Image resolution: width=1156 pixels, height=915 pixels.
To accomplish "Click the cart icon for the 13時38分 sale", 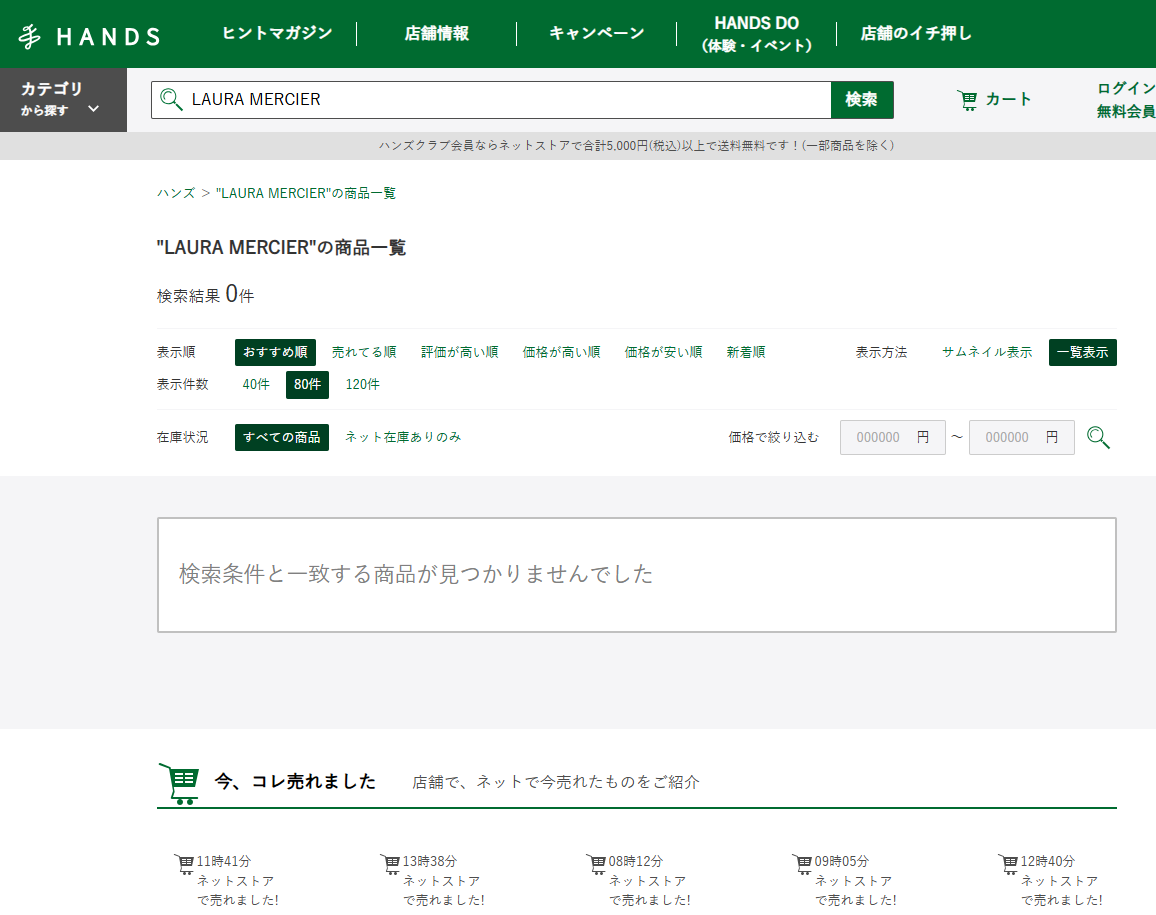I will 390,863.
